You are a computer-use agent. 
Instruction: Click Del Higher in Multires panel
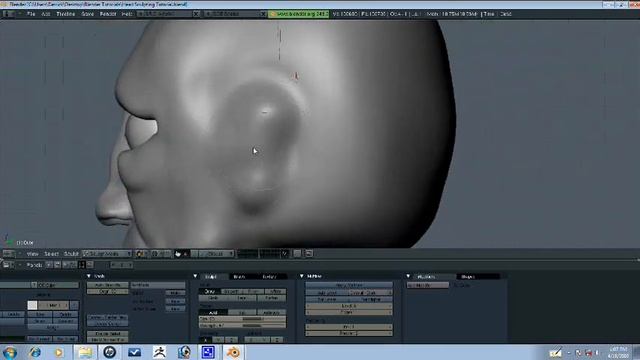[371, 300]
